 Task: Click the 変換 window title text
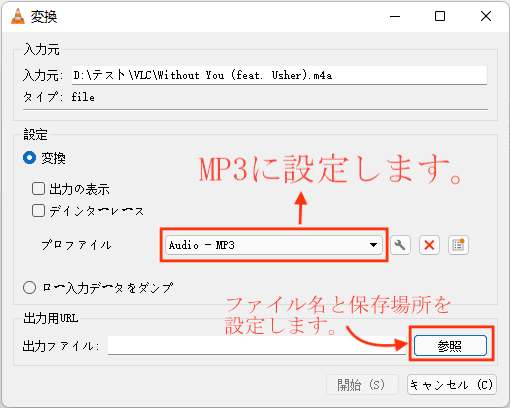[44, 17]
